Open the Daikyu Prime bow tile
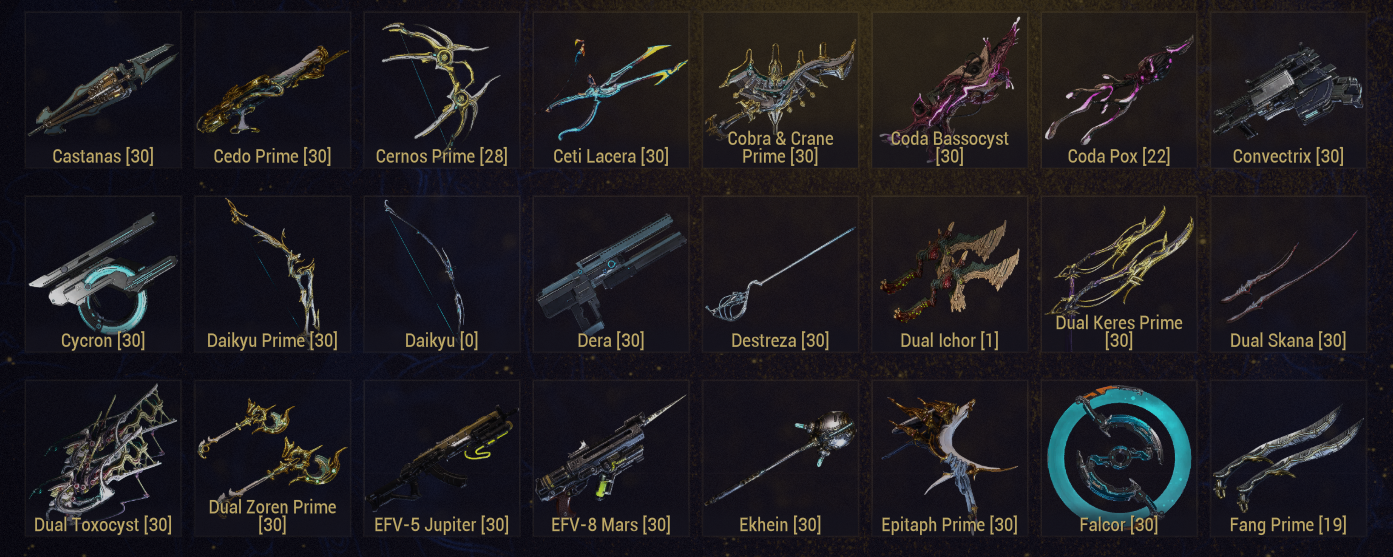The height and width of the screenshot is (557, 1393). (x=272, y=274)
